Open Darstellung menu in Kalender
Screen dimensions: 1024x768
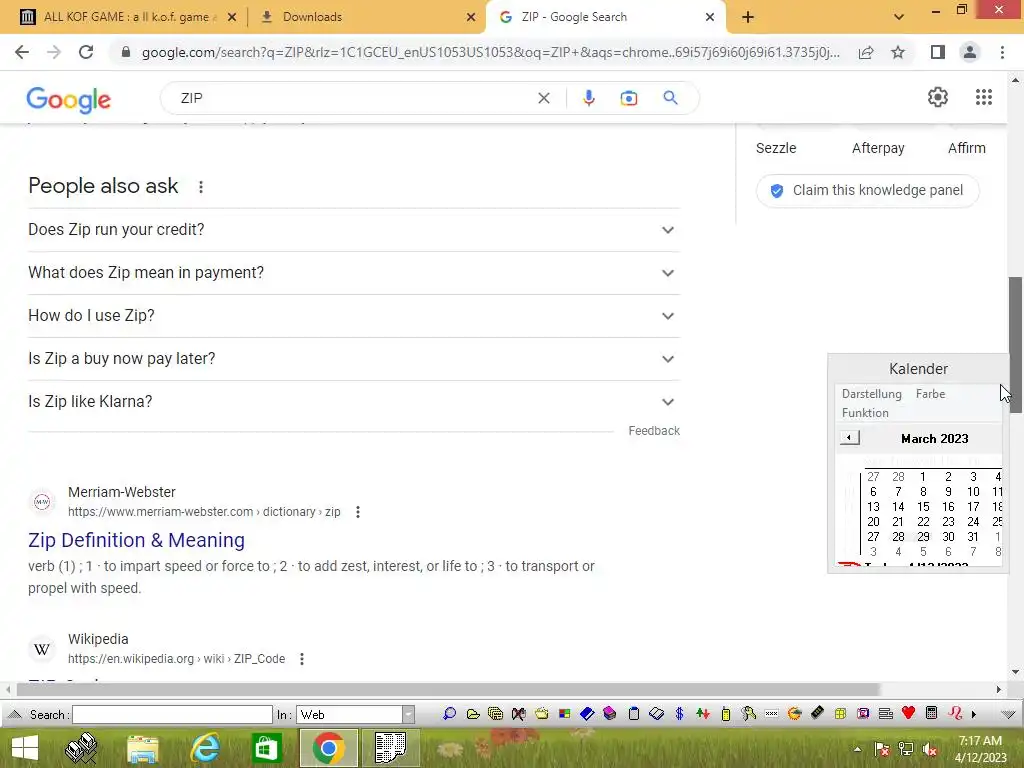[871, 394]
